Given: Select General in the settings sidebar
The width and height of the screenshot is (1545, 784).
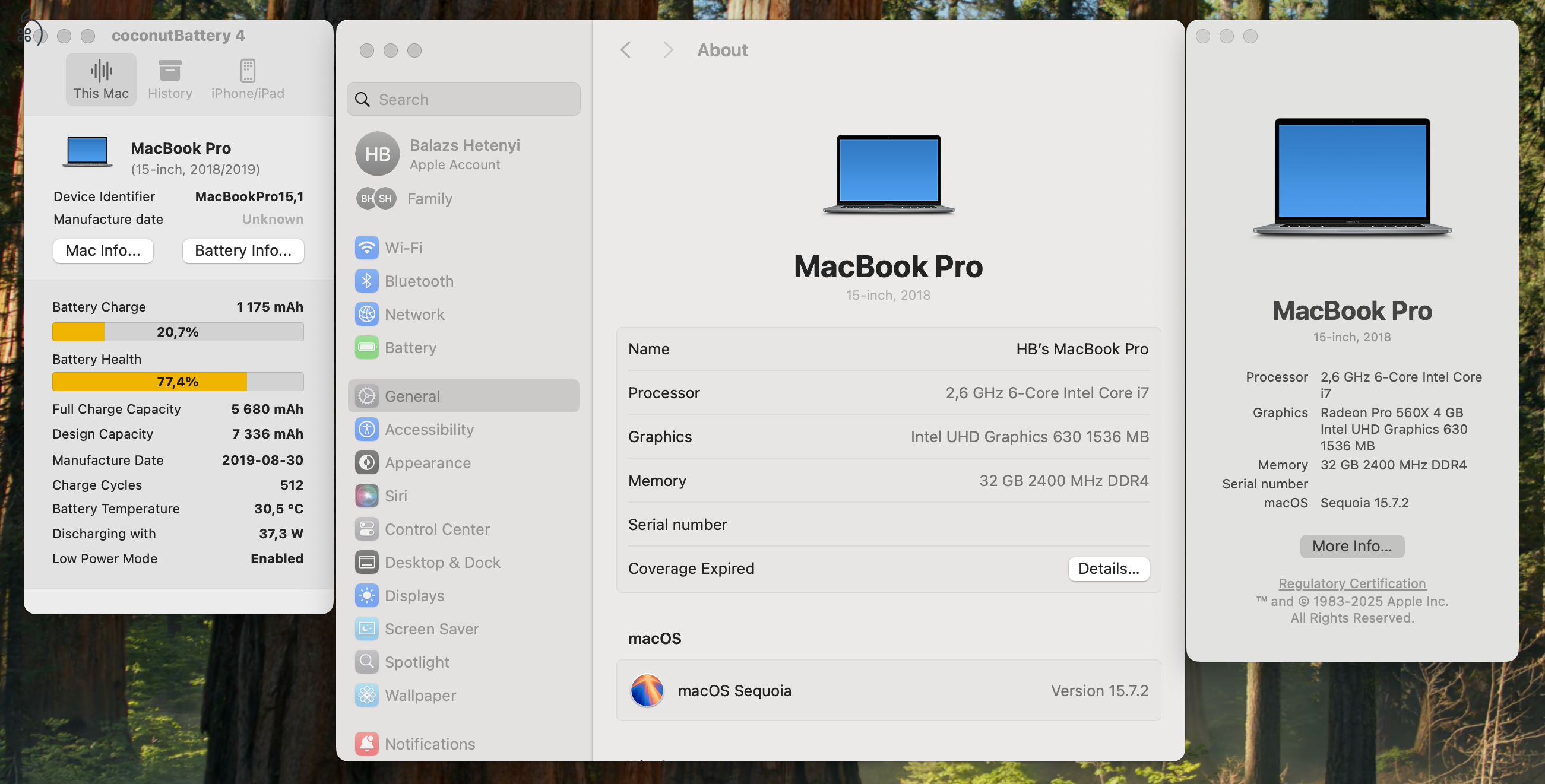Looking at the screenshot, I should (x=412, y=396).
